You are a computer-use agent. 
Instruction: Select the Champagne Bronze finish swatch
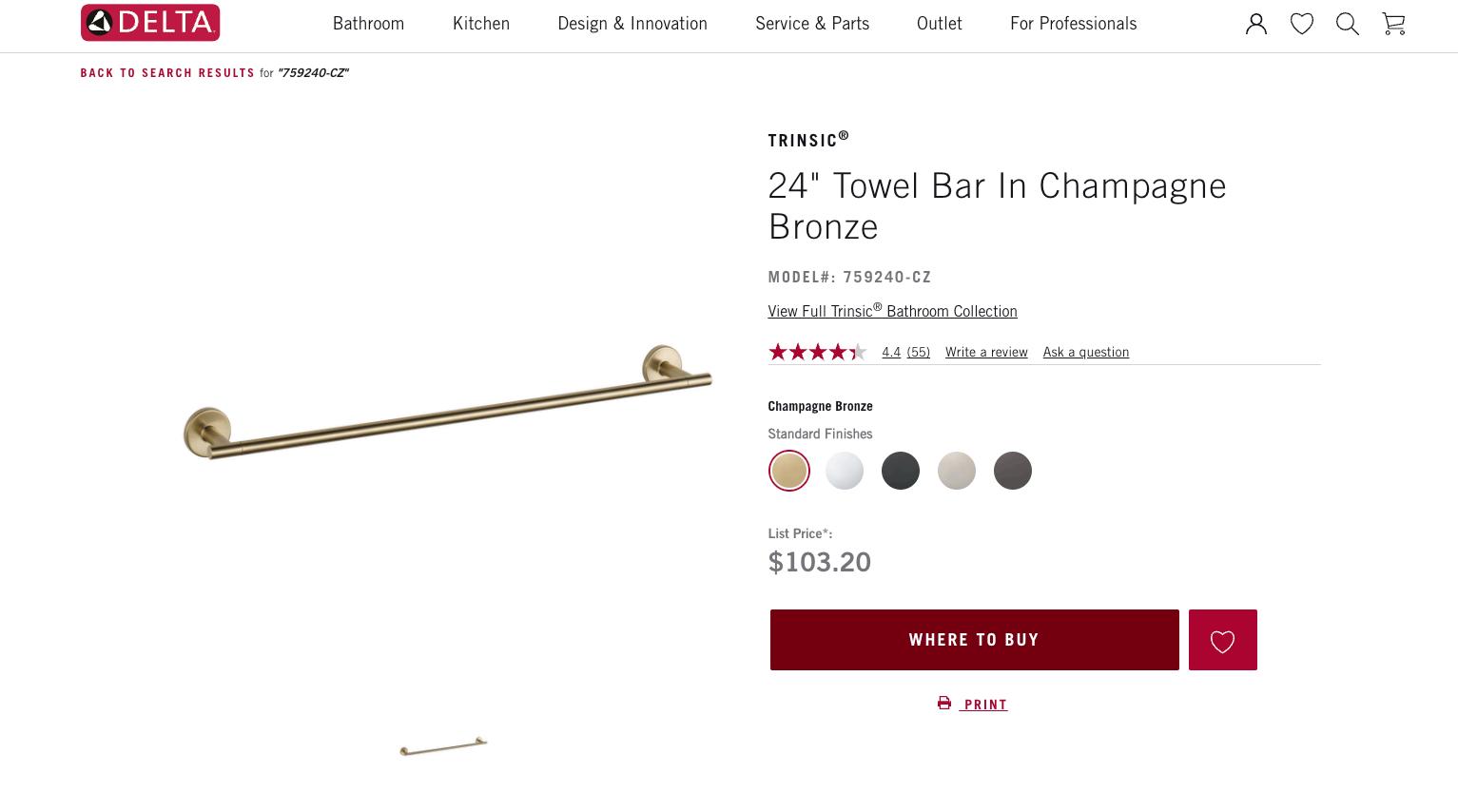[x=788, y=471]
